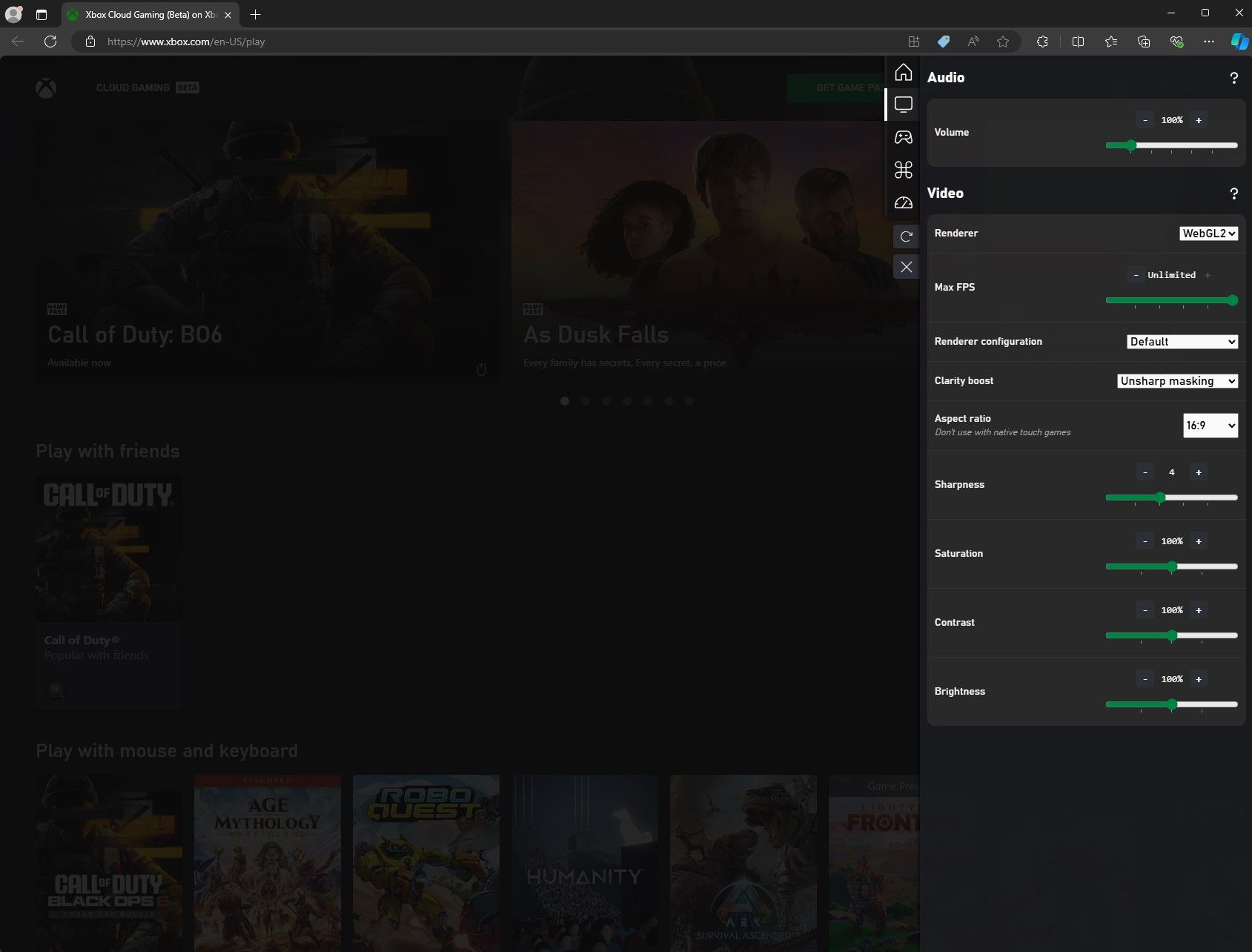Open Audio section help question mark
Viewport: 1252px width, 952px height.
(1233, 78)
